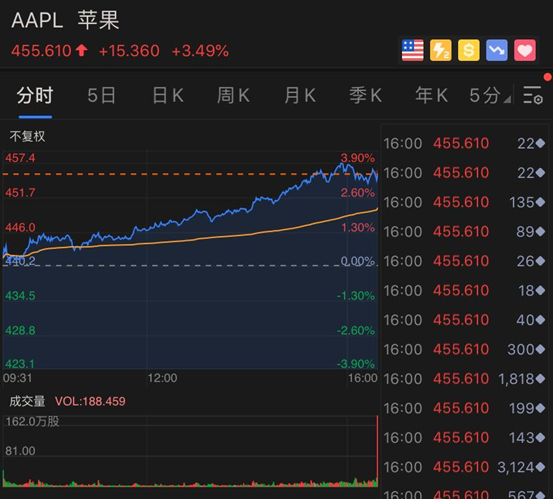The image size is (553, 499).
Task: Select the trade row with volume 3,124
Action: pos(464,467)
